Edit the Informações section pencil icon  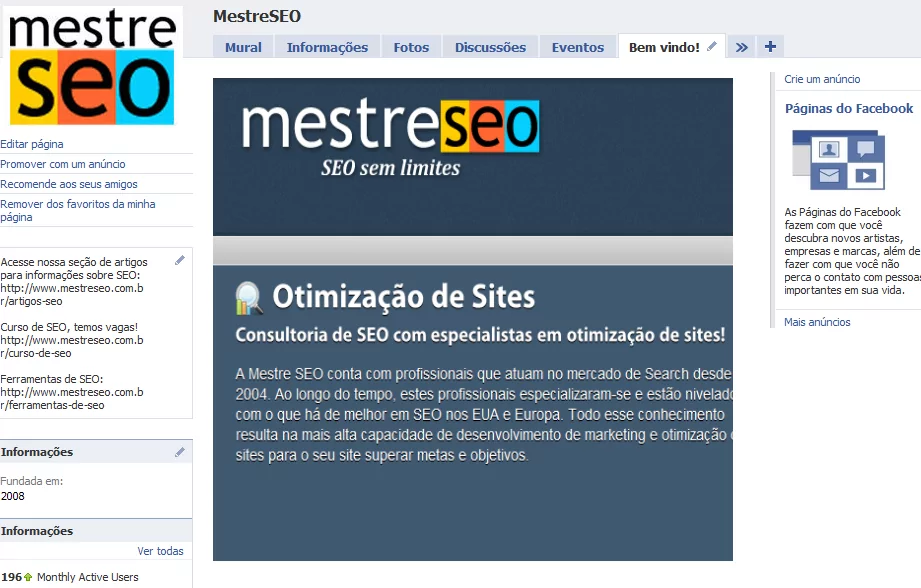coord(180,452)
